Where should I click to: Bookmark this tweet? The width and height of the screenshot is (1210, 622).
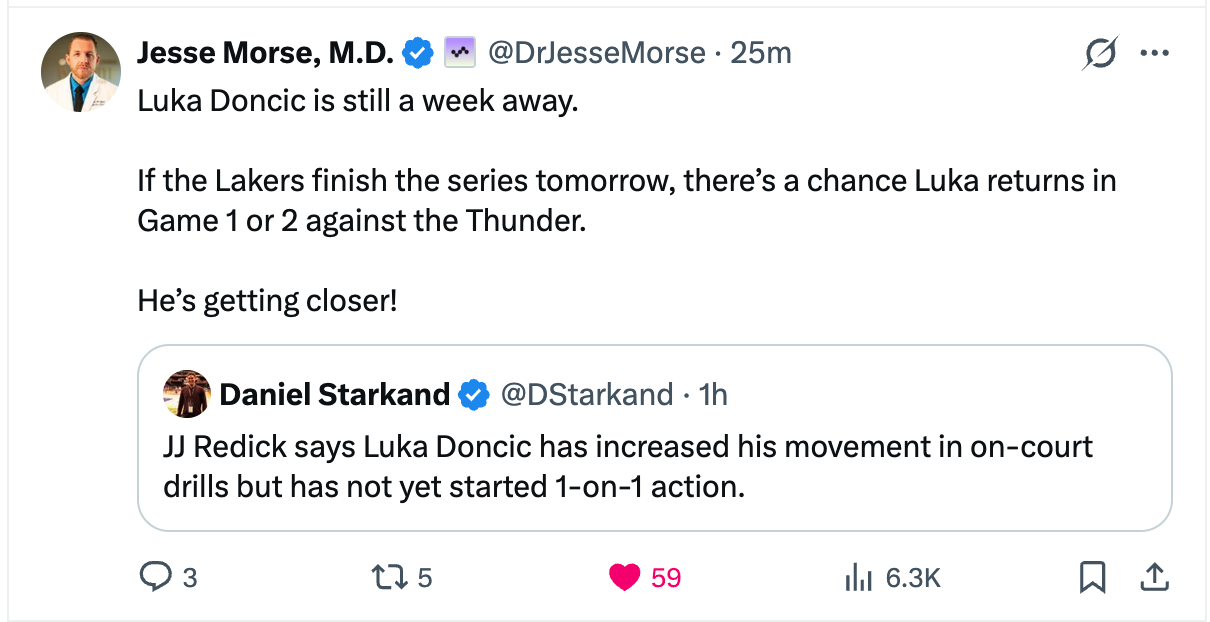coord(1092,577)
